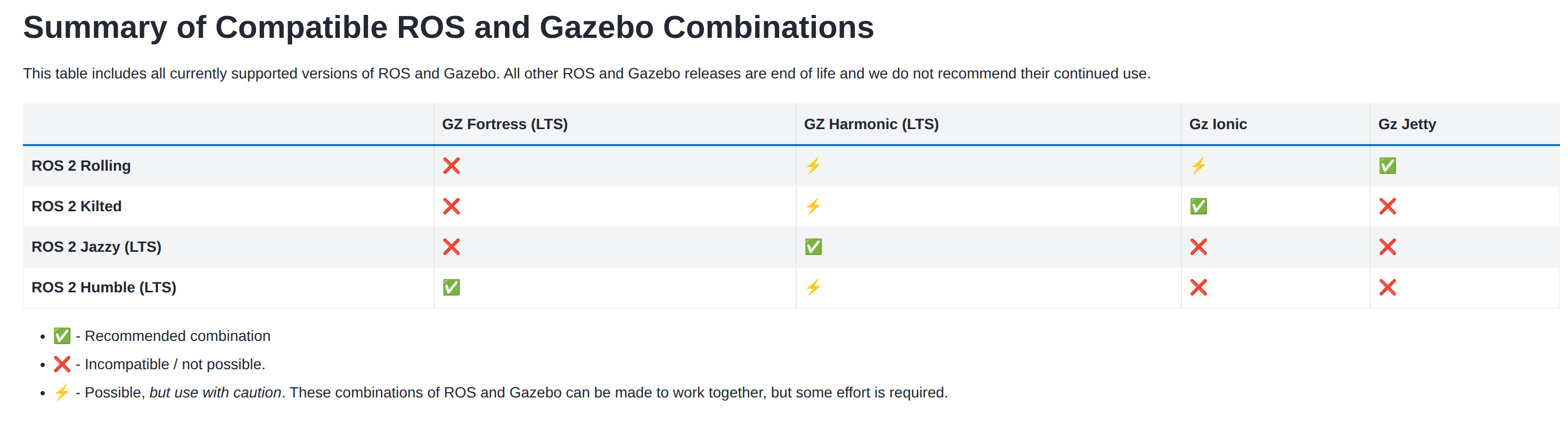The height and width of the screenshot is (422, 1568).
Task: Click lightning icon for Rolling and Harmonic
Action: (x=813, y=165)
